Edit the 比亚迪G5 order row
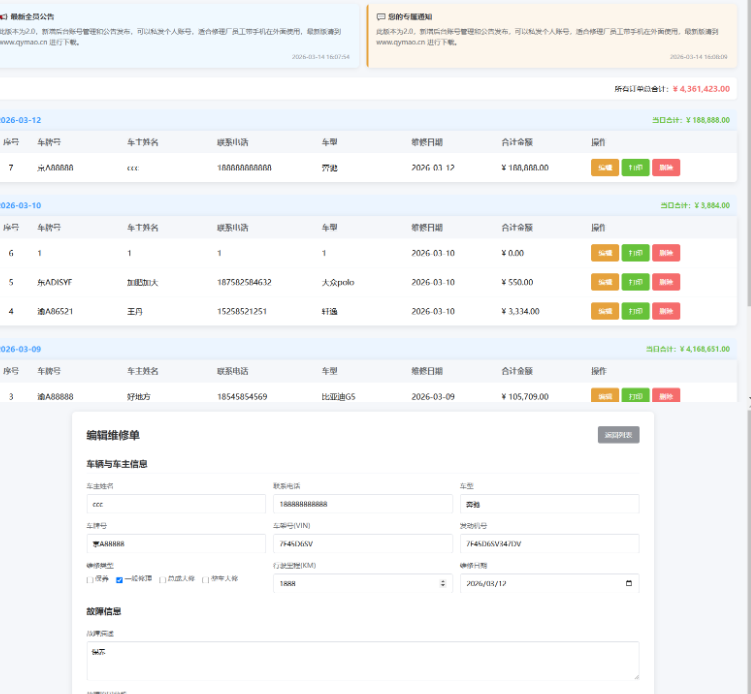Image resolution: width=751 pixels, height=694 pixels. (605, 397)
